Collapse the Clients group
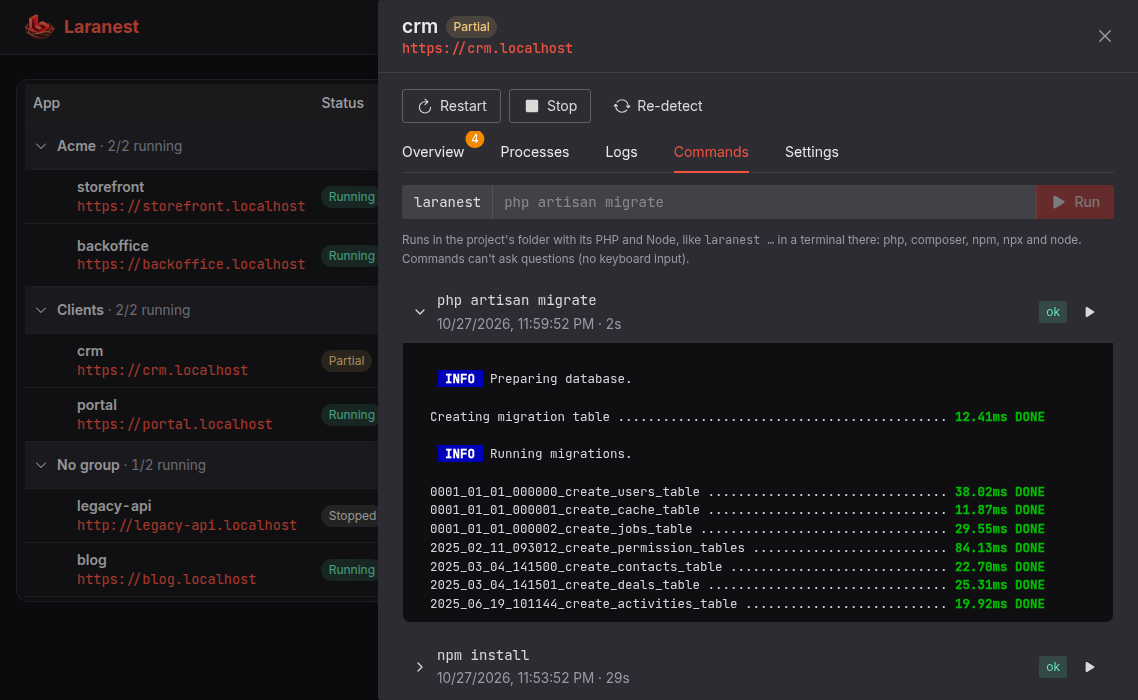The width and height of the screenshot is (1138, 700). pos(41,310)
